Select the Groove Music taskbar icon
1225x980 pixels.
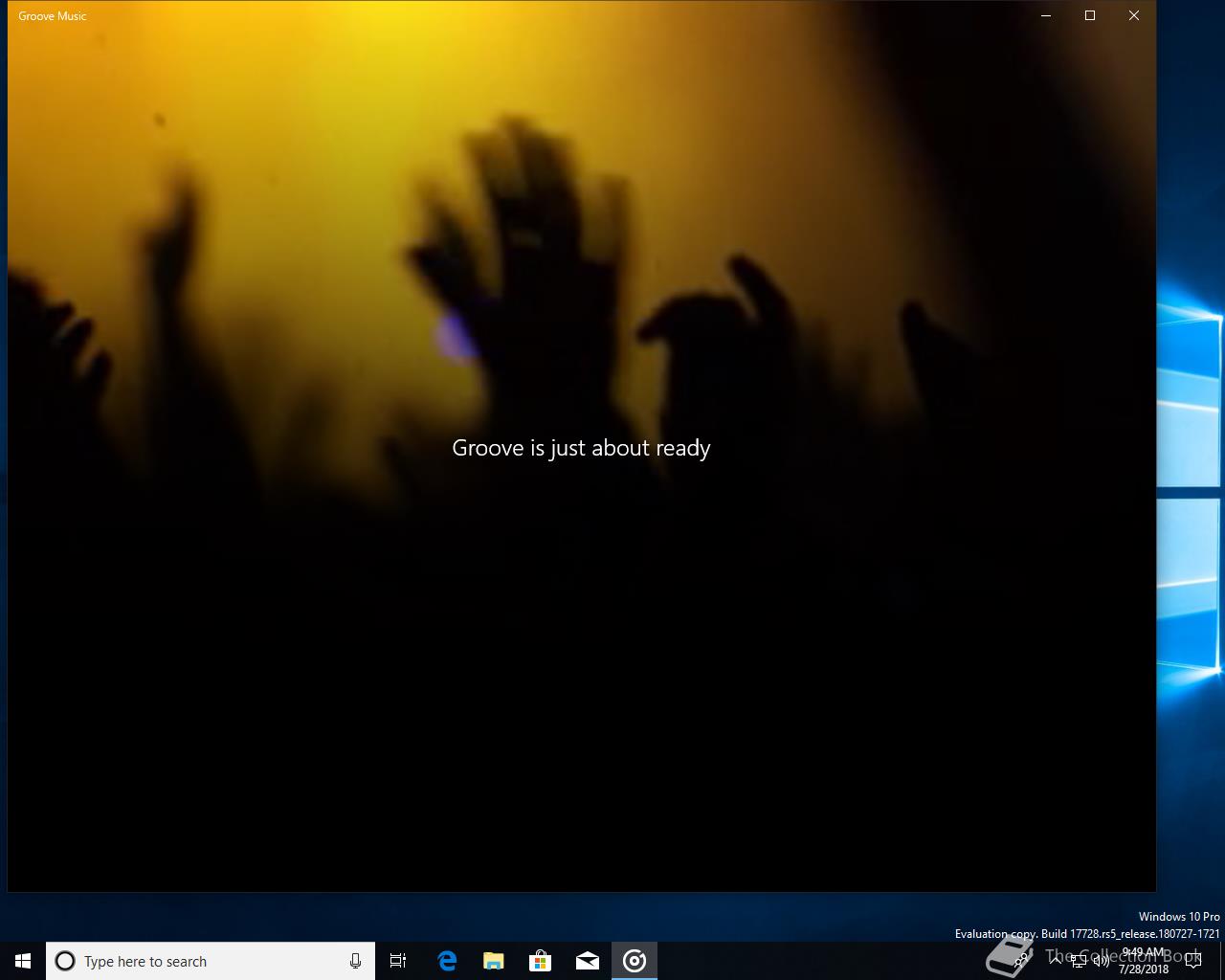pos(635,961)
